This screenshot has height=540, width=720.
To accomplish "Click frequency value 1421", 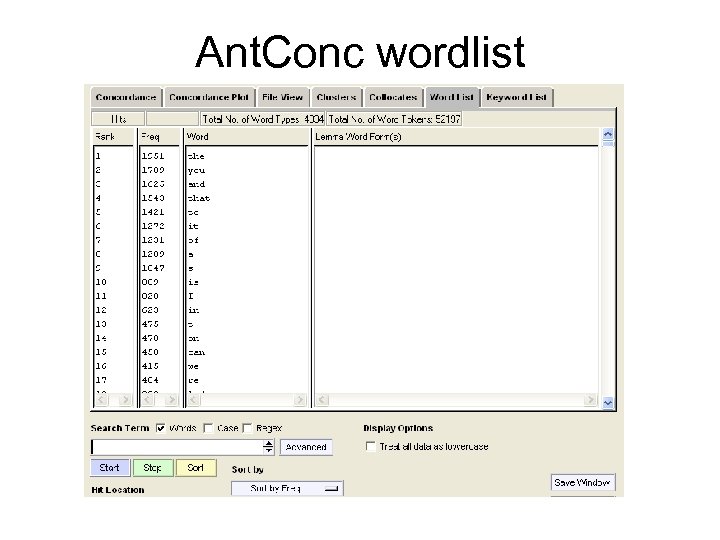I will (153, 212).
